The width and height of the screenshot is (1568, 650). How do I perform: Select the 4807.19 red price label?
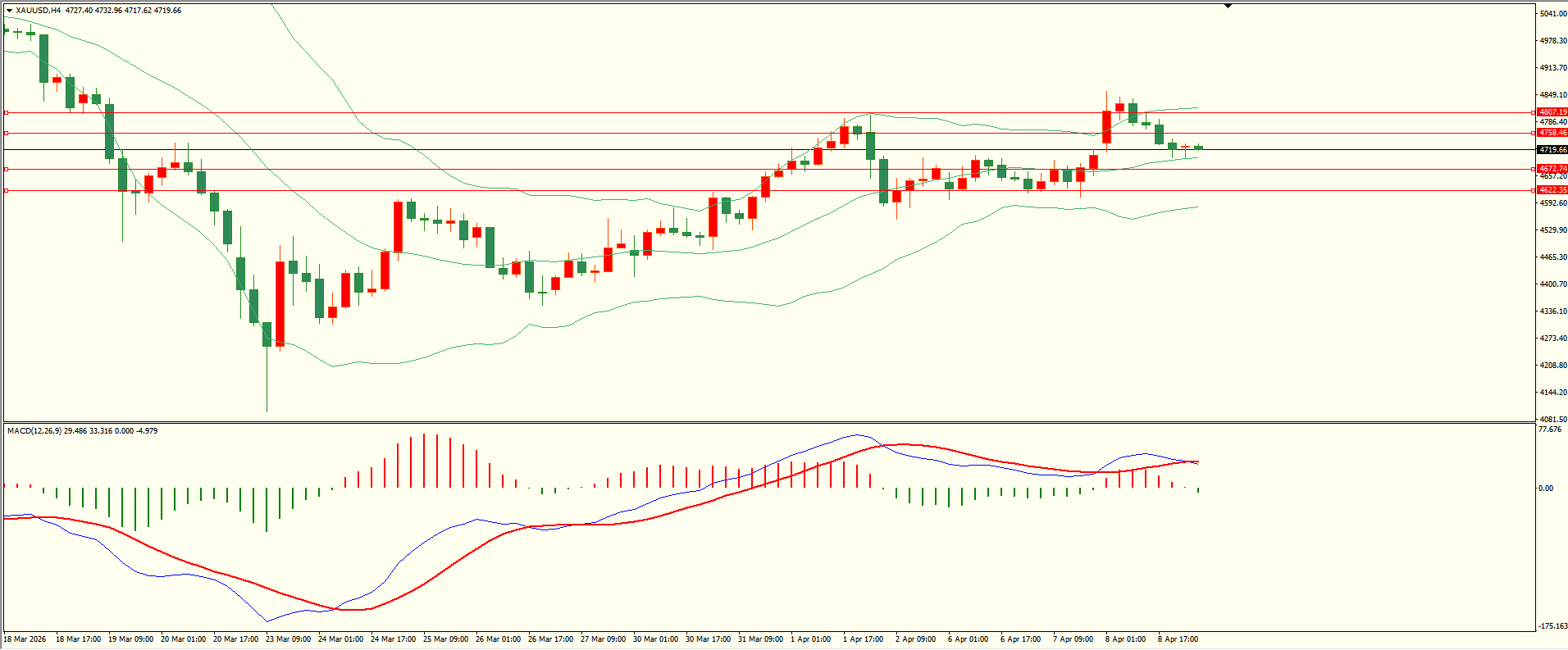coord(1552,112)
